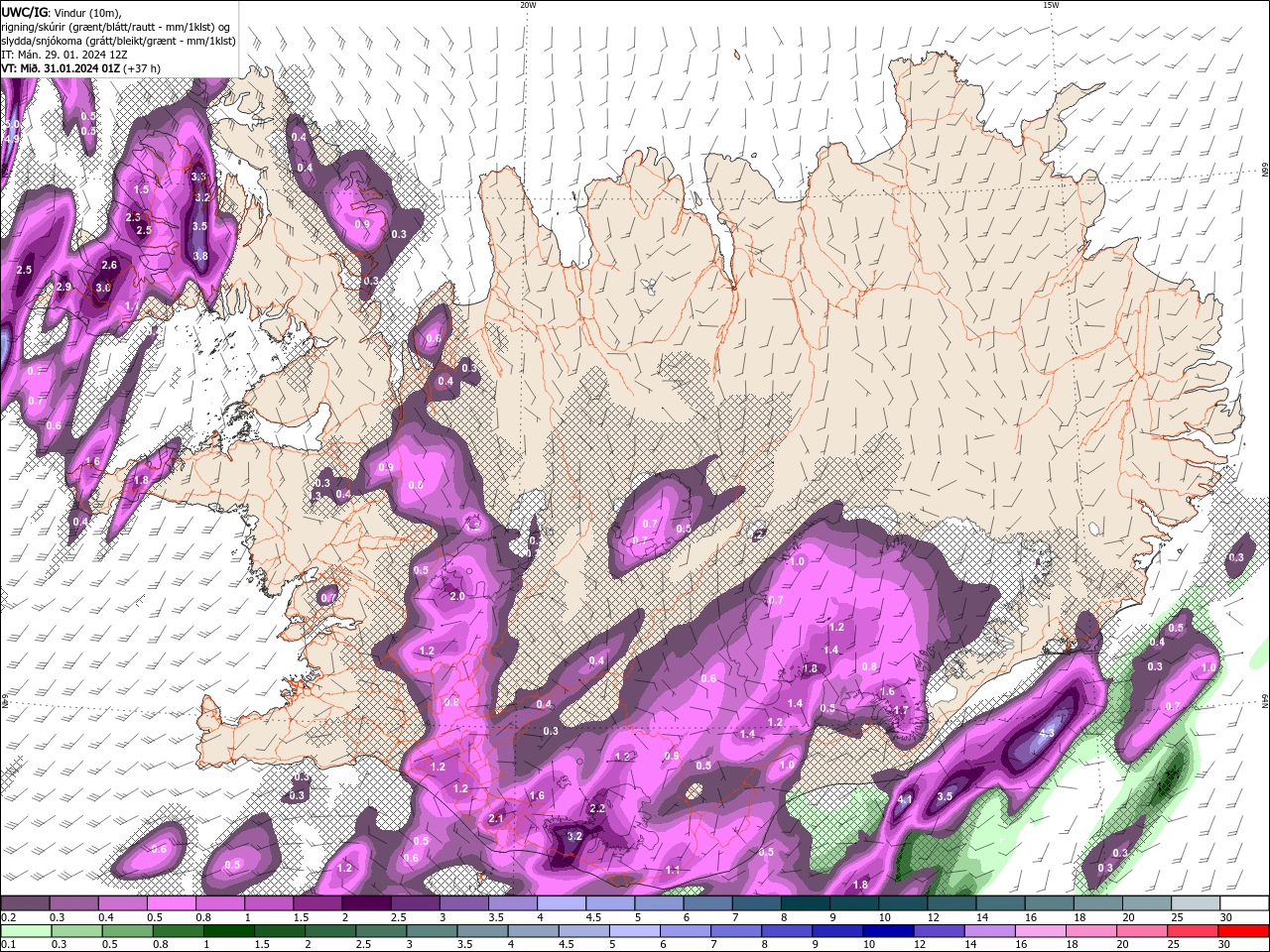Select the bright pink swatch at 0.5 in snow legend
The height and width of the screenshot is (952, 1270).
click(x=172, y=903)
